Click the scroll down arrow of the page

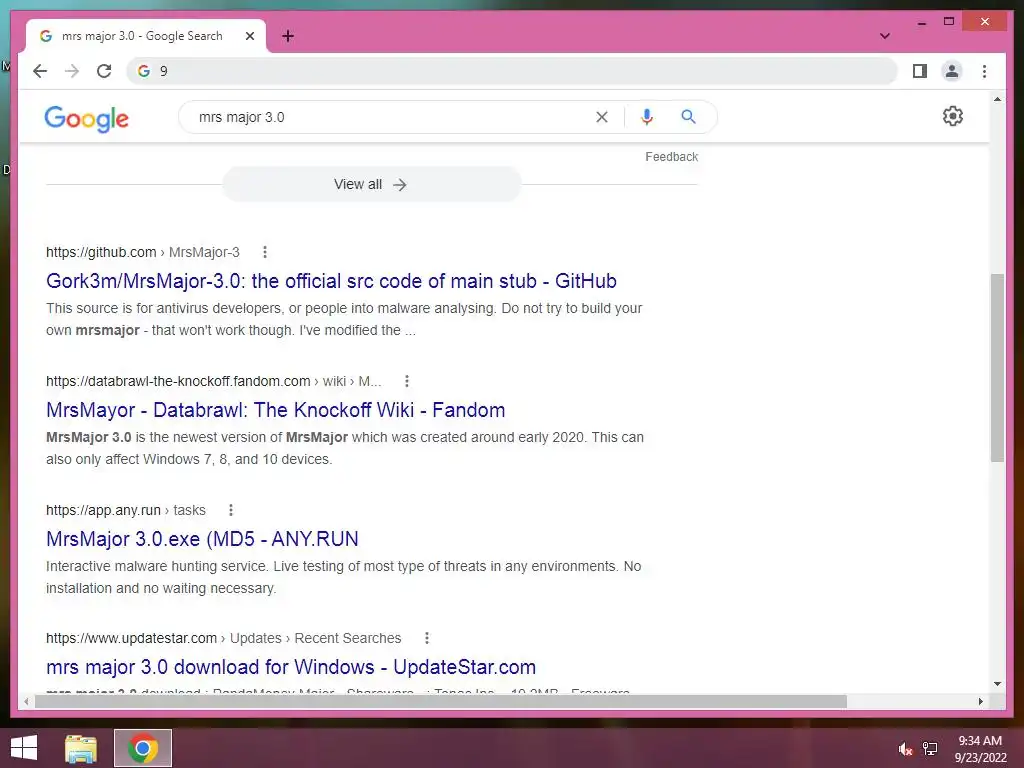(x=997, y=684)
